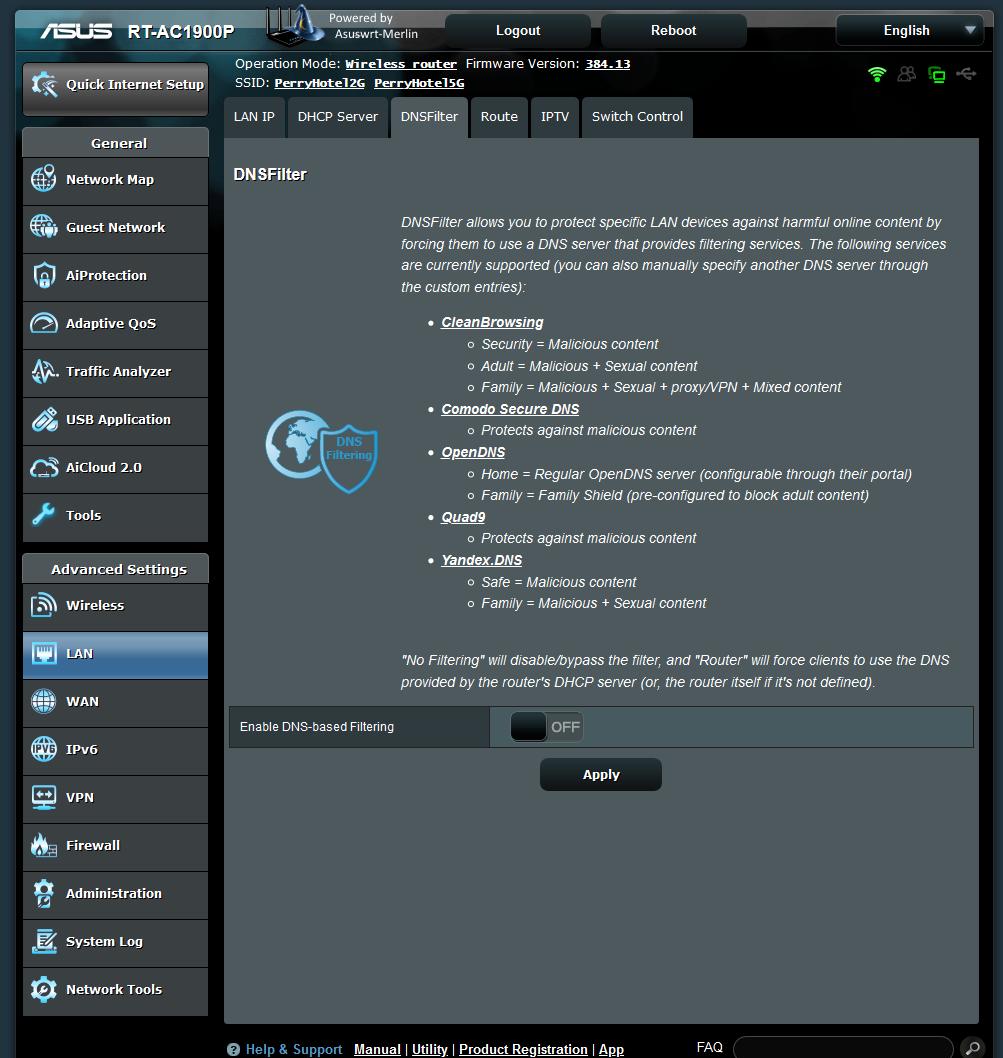Click the Quick Internet Setup wand icon
This screenshot has height=1058, width=1003.
point(45,84)
